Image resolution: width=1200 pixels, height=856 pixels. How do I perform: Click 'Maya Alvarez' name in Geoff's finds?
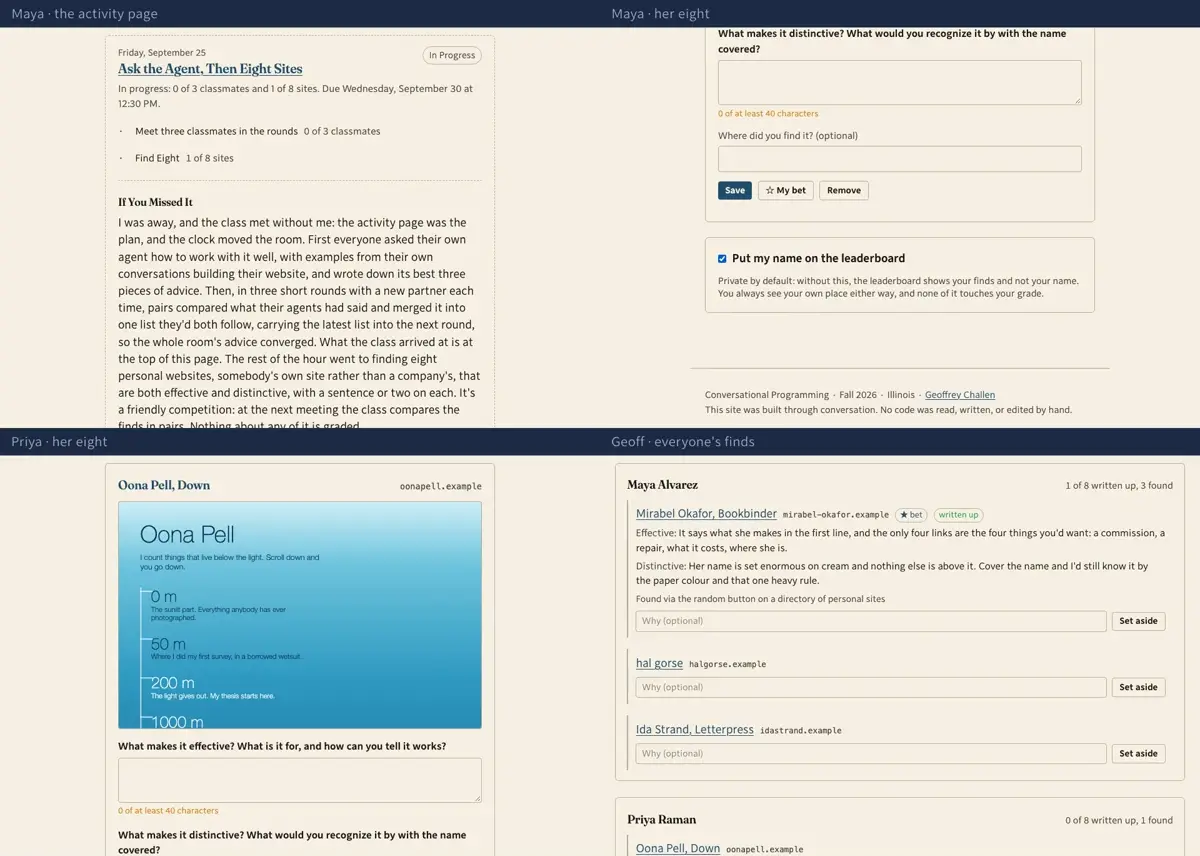click(662, 485)
